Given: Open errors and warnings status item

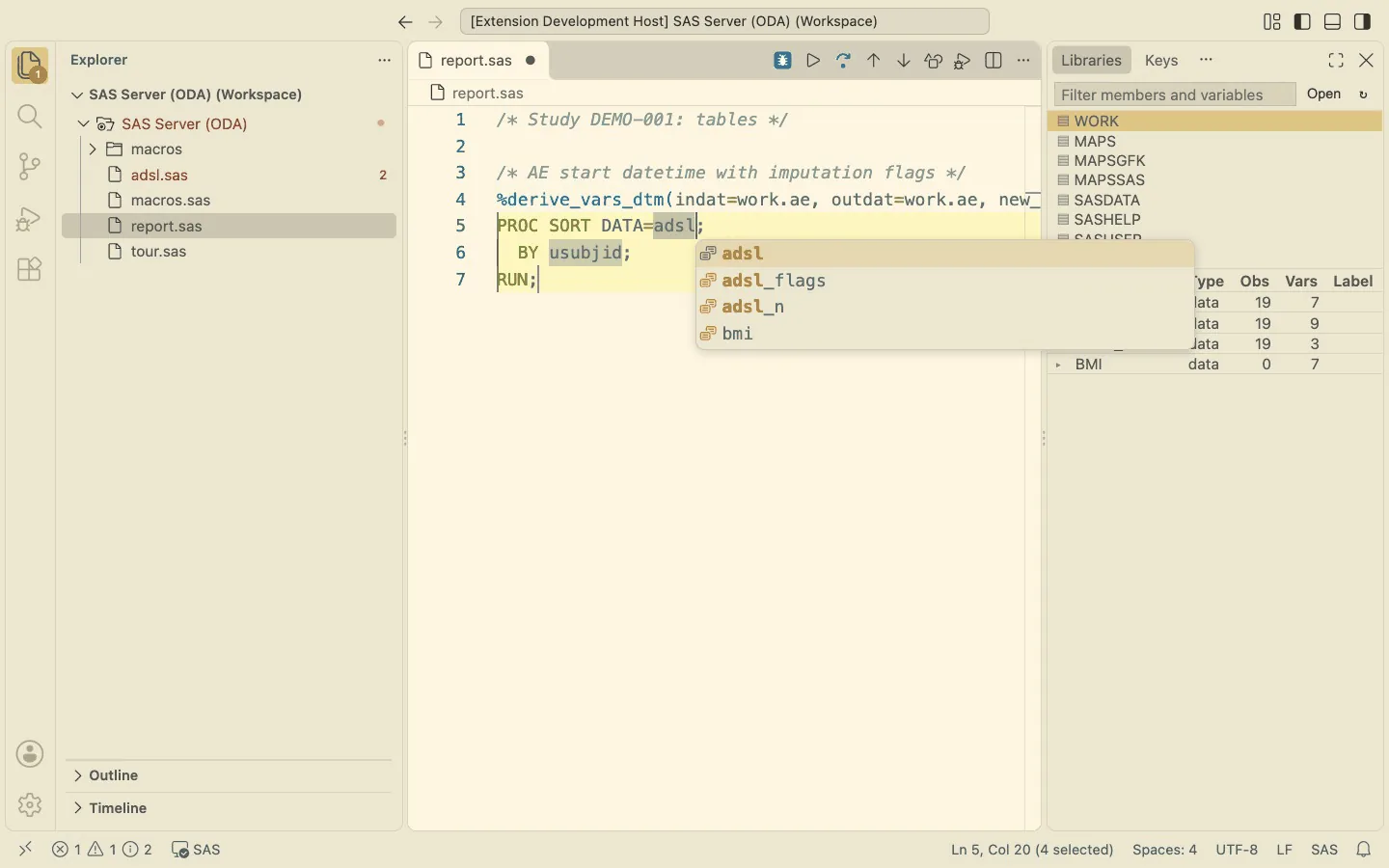Looking at the screenshot, I should click(x=102, y=850).
